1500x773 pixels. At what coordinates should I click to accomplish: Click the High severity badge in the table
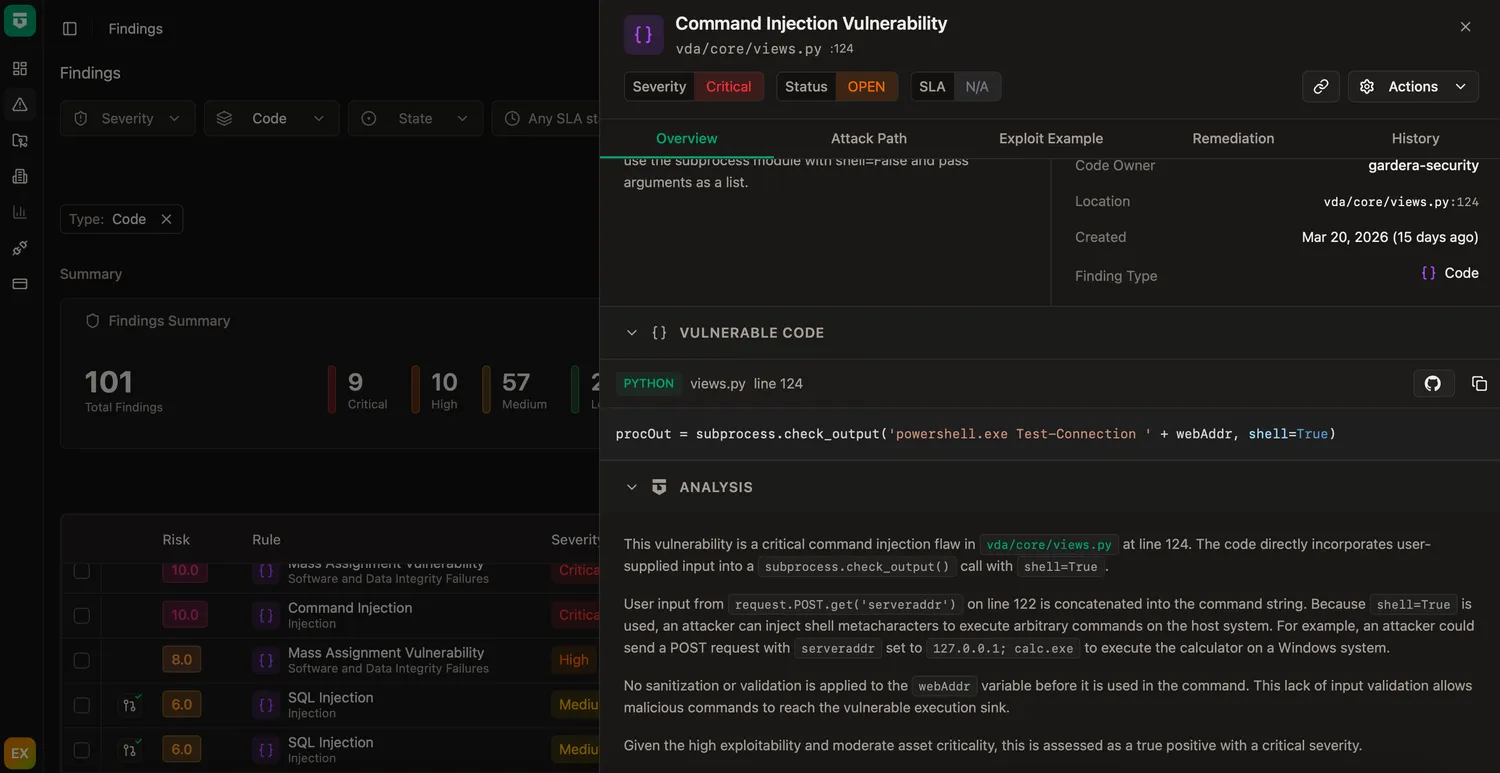[574, 660]
